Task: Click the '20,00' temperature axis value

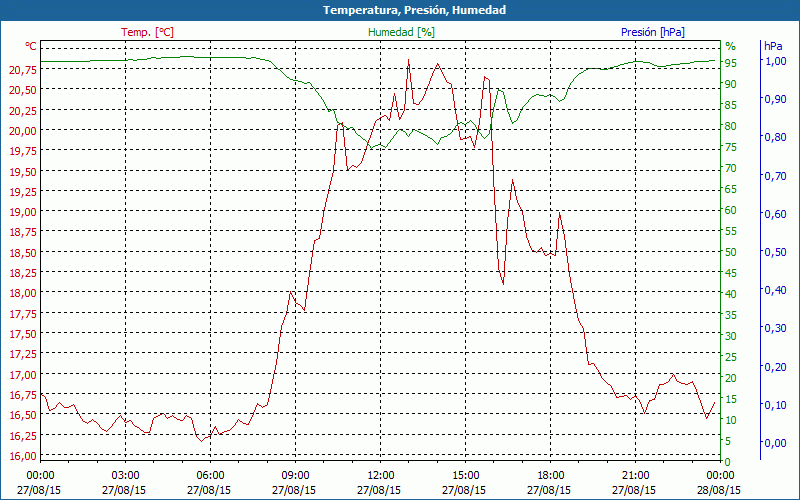Action: (x=23, y=131)
